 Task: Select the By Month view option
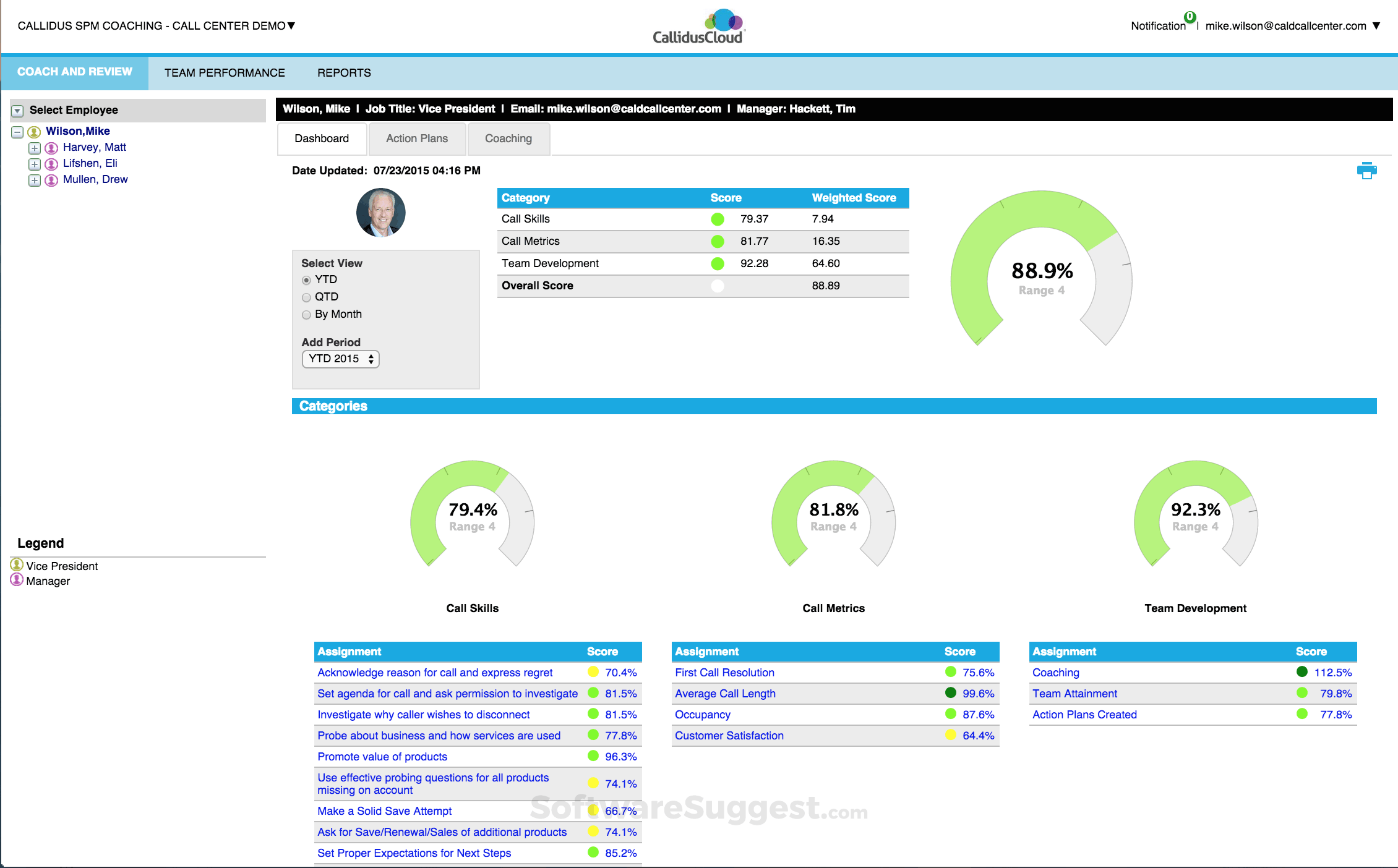[306, 315]
